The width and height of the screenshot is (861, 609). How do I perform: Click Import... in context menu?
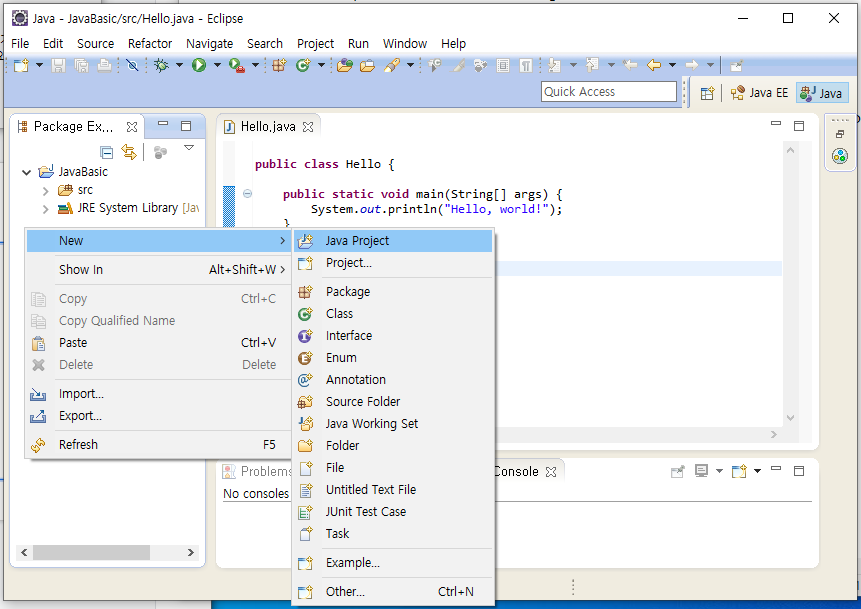158,394
